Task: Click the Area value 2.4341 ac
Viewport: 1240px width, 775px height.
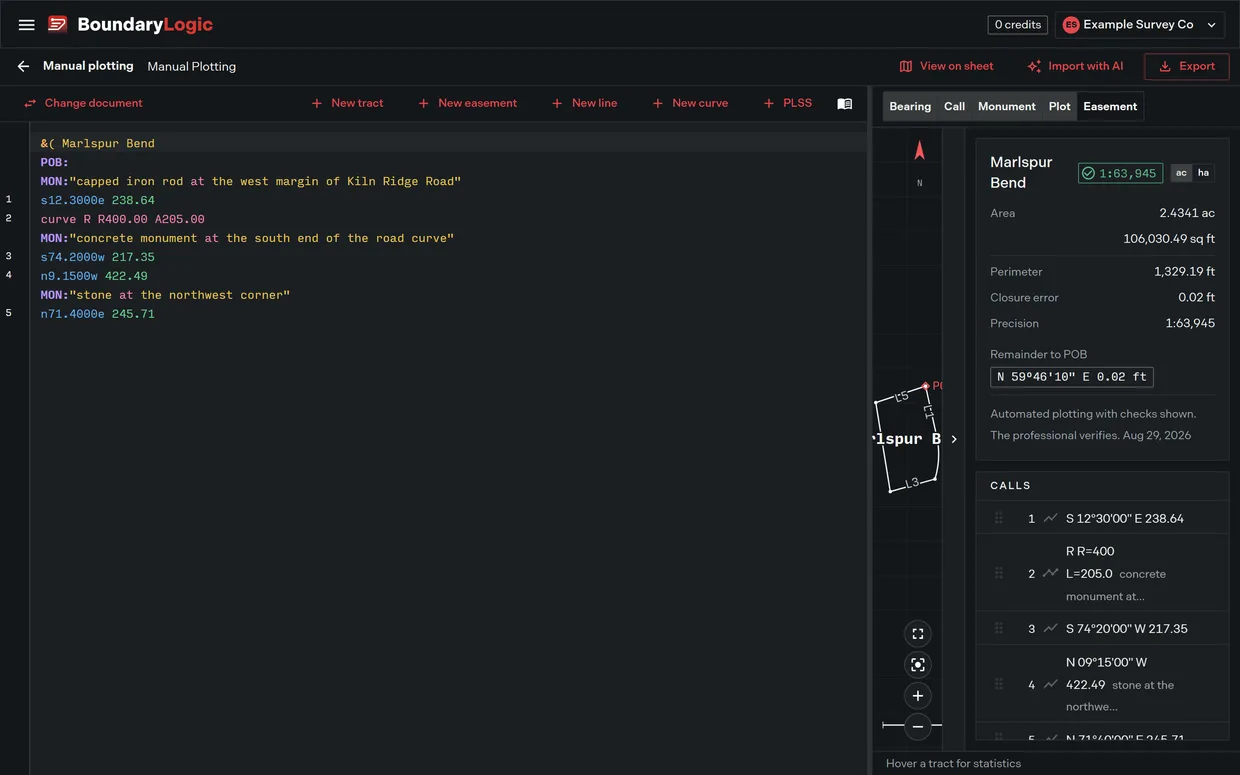Action: [x=1187, y=213]
